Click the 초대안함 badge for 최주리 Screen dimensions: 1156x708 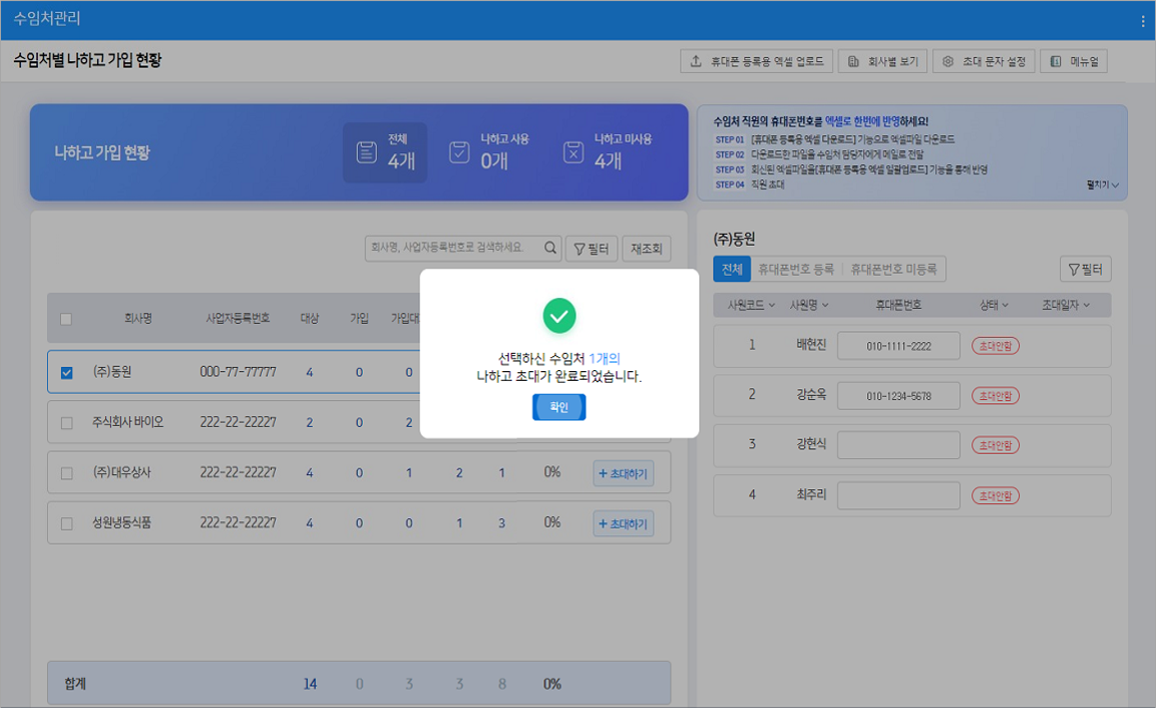pos(995,496)
